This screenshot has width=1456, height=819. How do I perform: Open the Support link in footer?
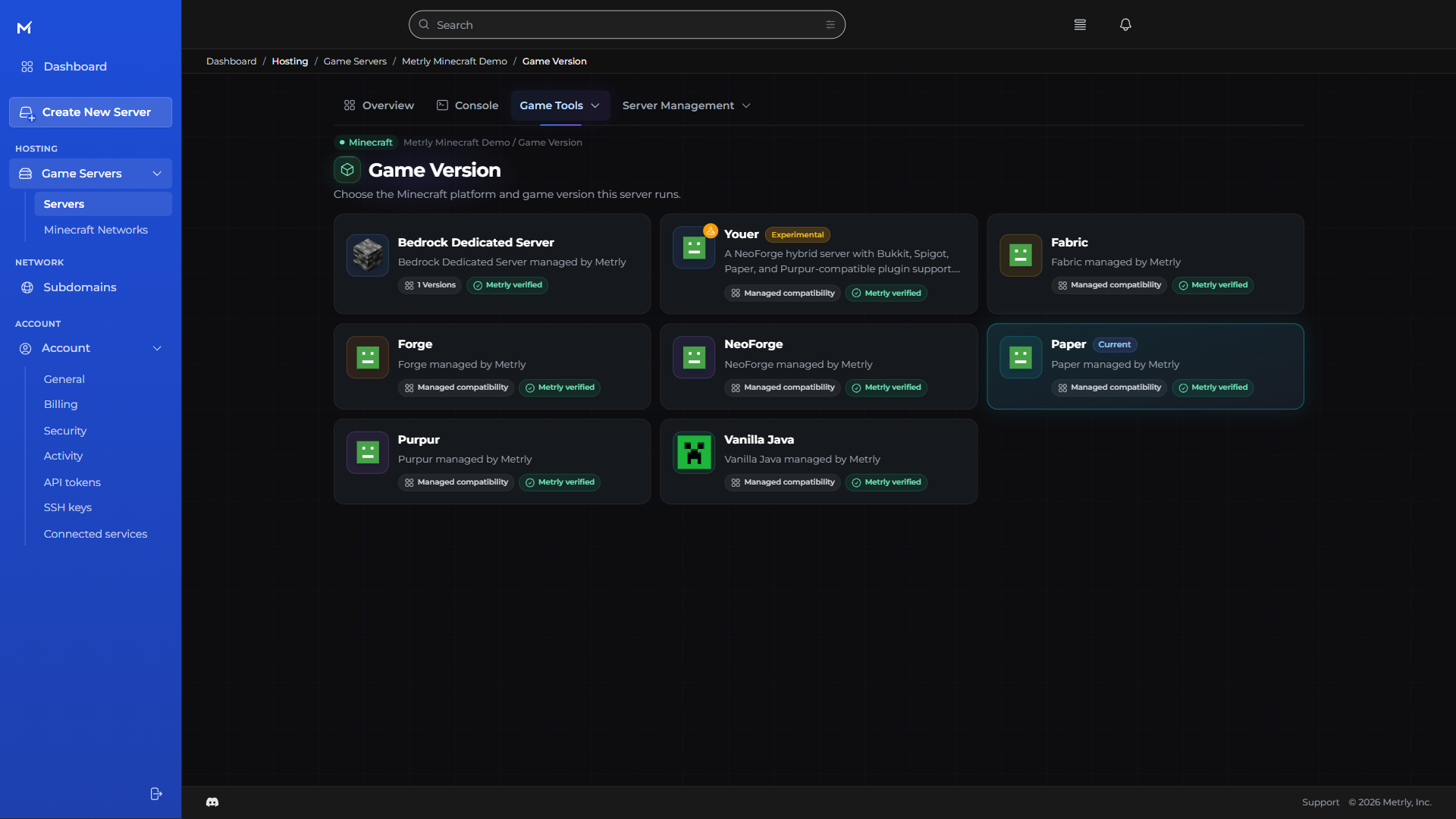tap(1320, 802)
